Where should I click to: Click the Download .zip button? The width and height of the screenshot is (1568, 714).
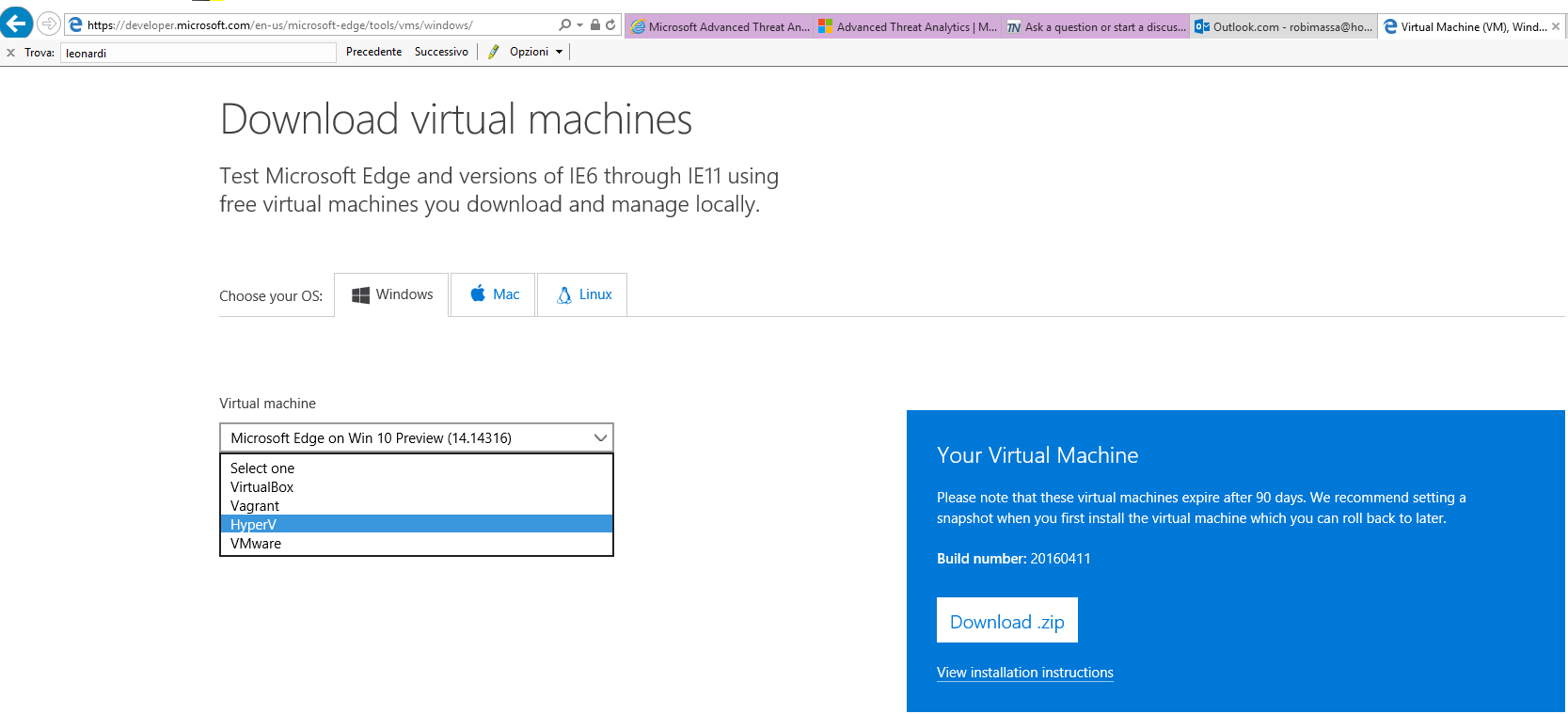(1007, 621)
